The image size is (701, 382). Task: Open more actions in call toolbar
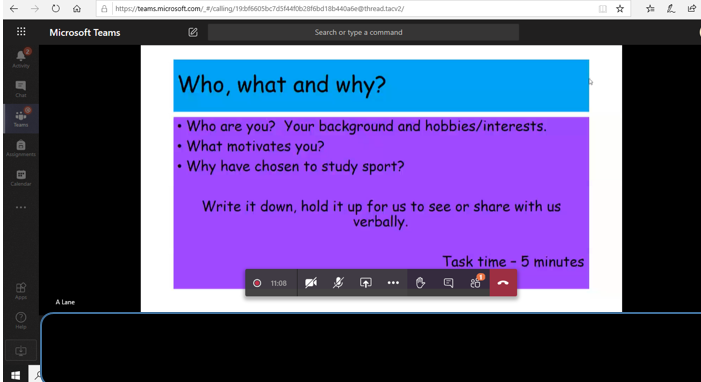tap(393, 283)
